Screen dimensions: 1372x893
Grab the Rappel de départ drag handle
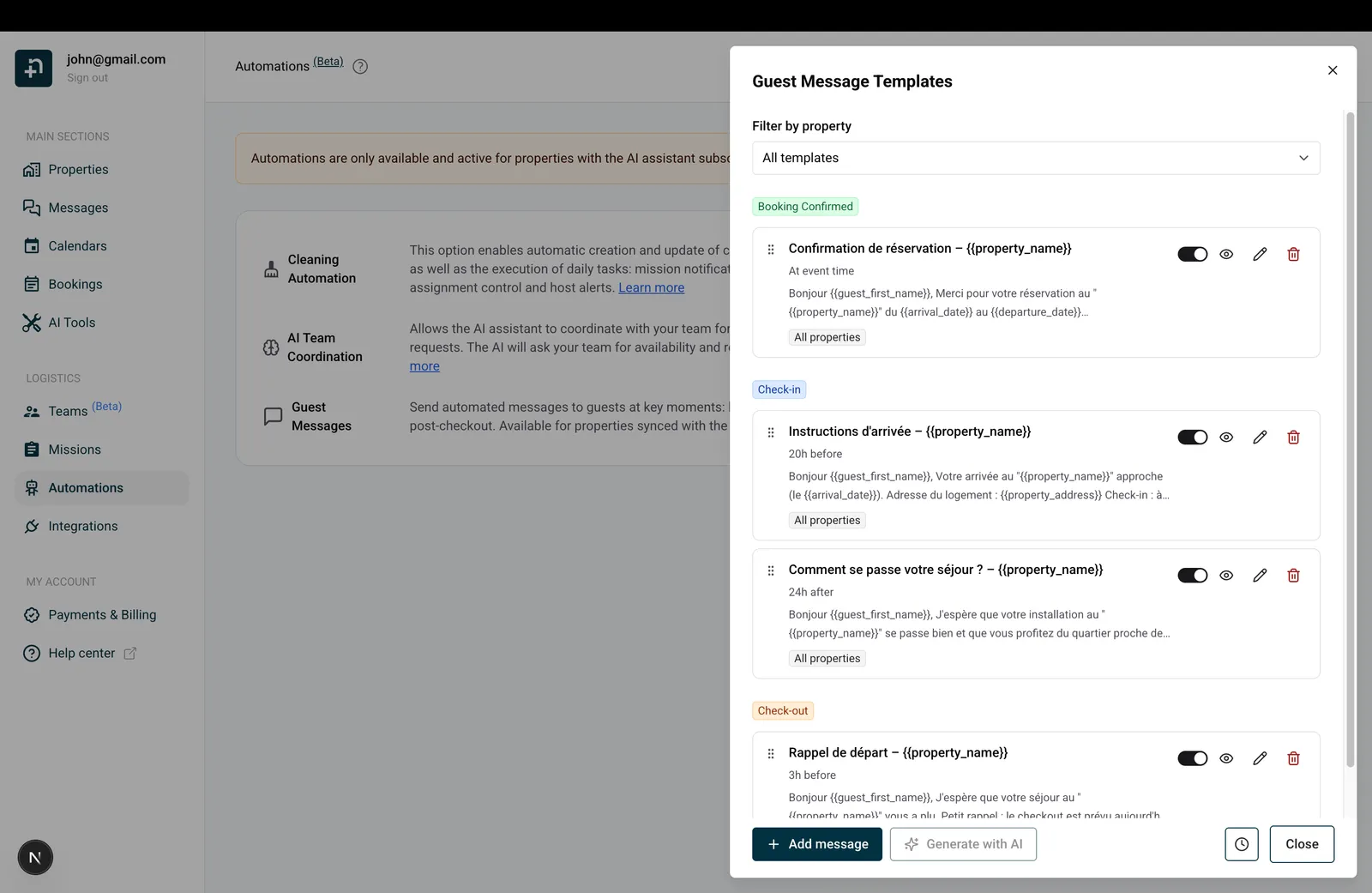point(771,753)
